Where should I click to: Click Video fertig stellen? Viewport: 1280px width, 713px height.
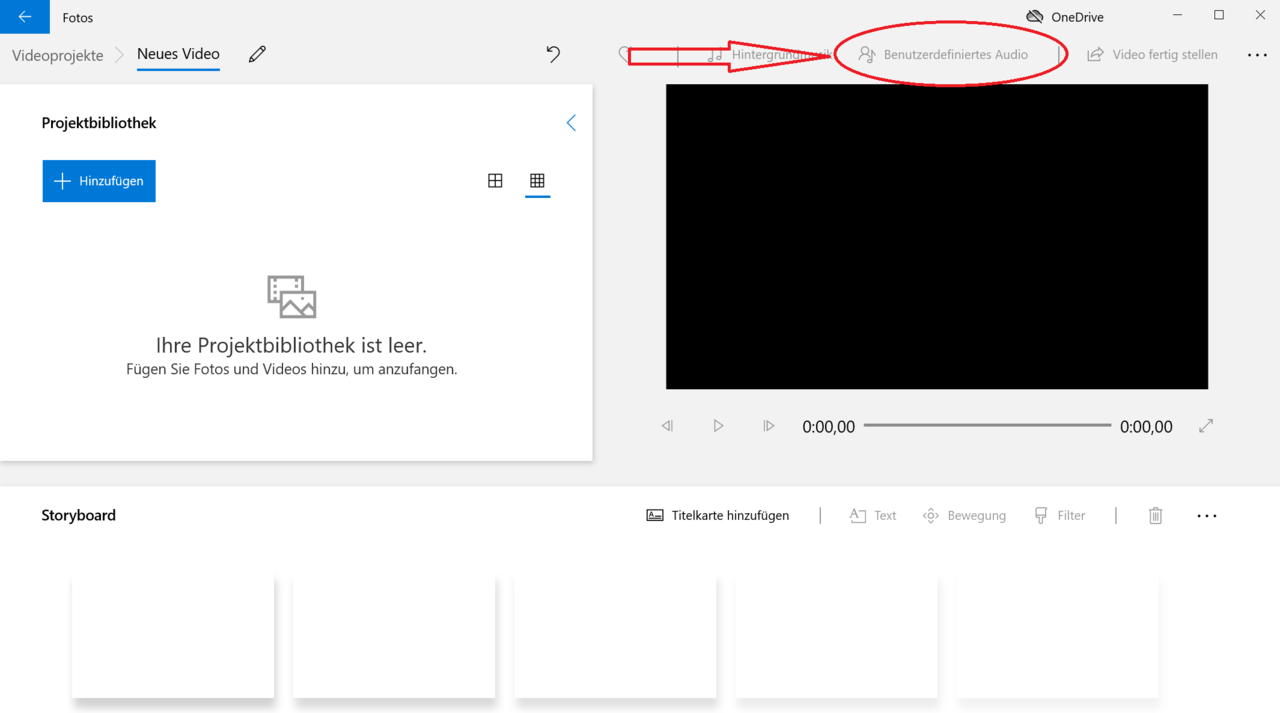(x=1152, y=54)
